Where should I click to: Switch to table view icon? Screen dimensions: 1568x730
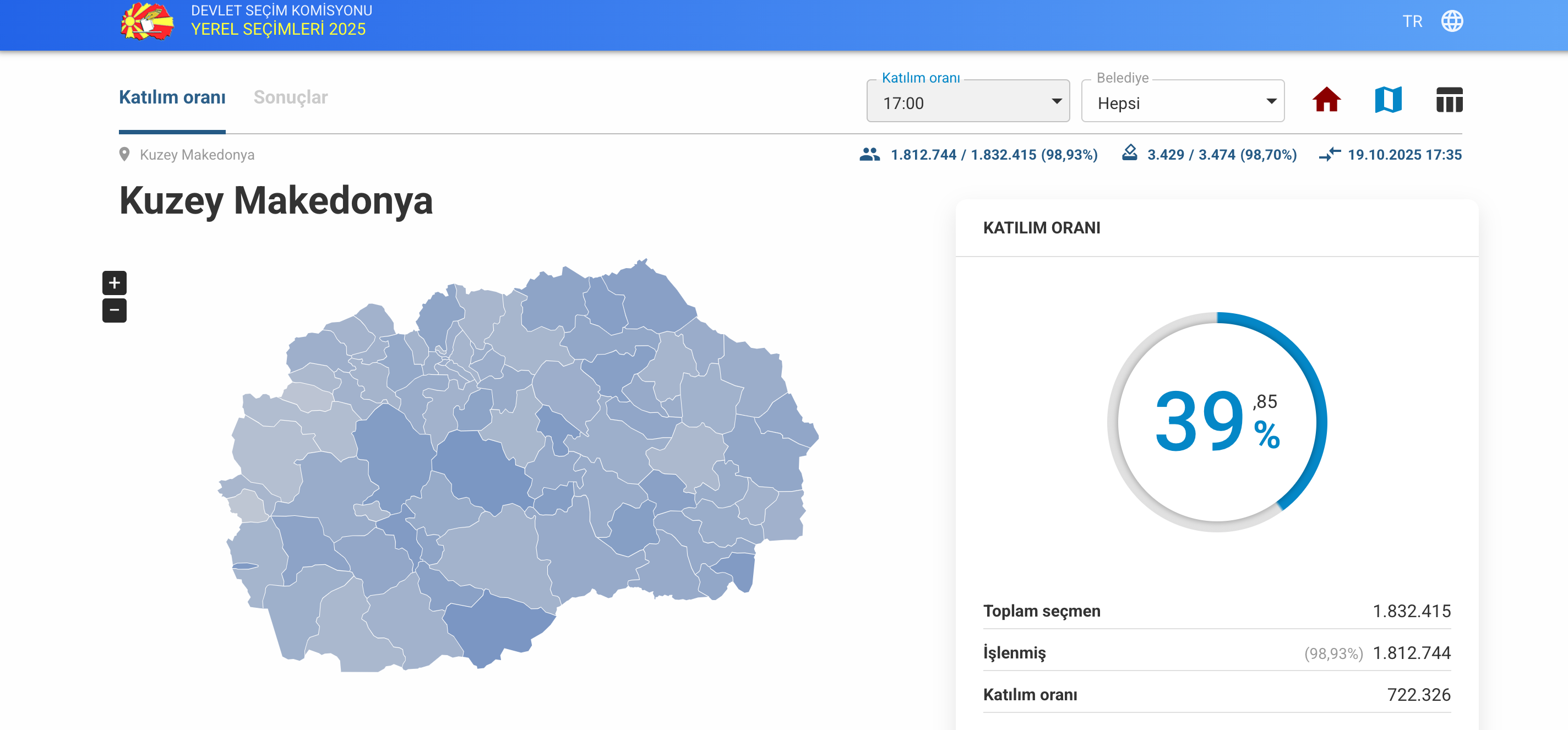pos(1449,100)
